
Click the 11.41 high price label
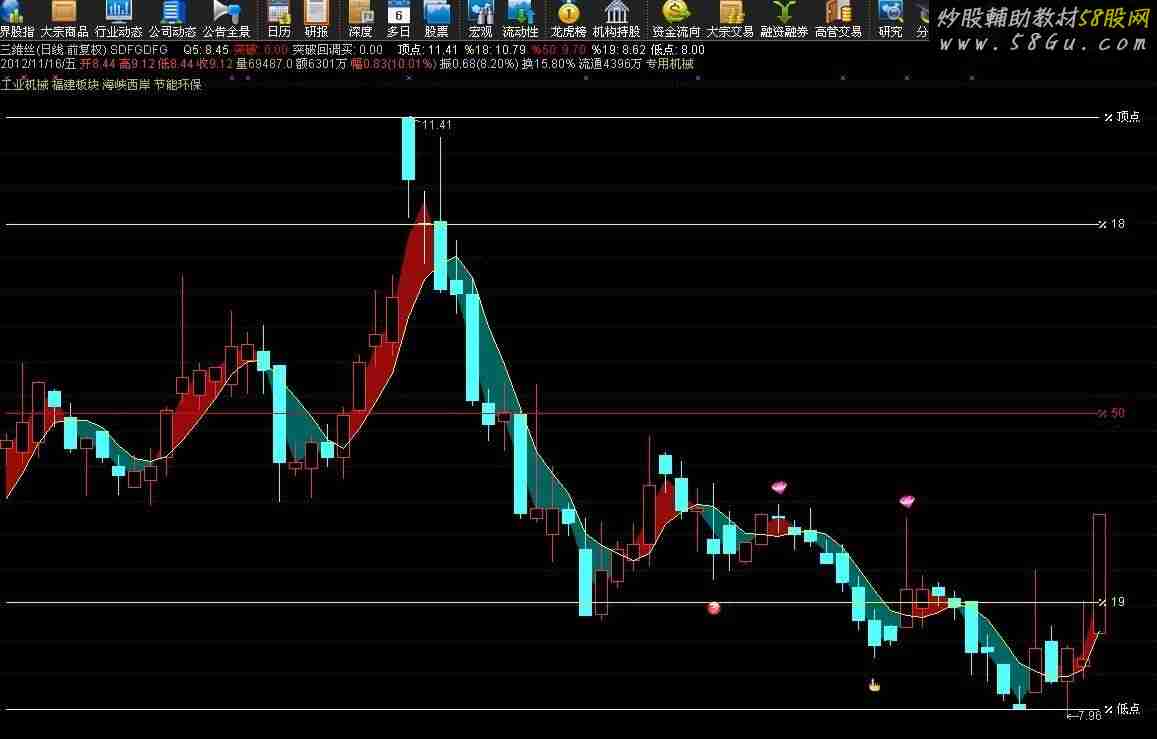tap(436, 125)
